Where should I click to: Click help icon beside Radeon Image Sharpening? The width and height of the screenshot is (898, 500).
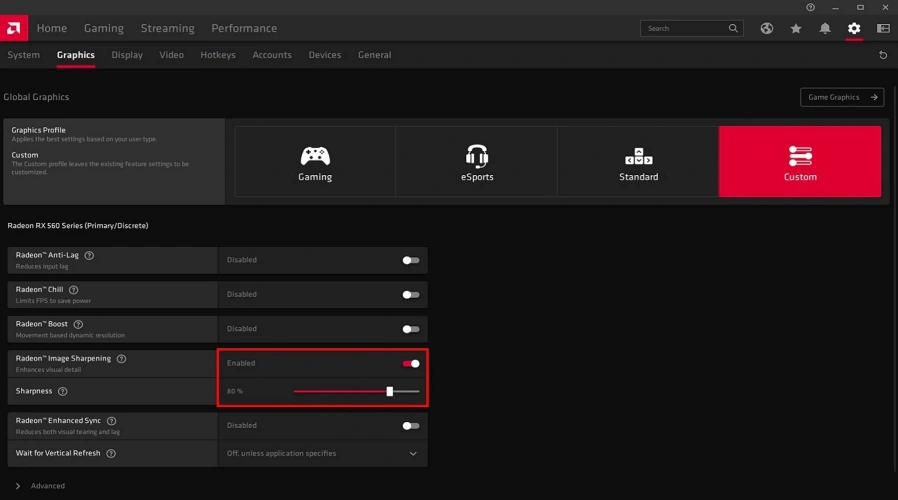tap(121, 358)
